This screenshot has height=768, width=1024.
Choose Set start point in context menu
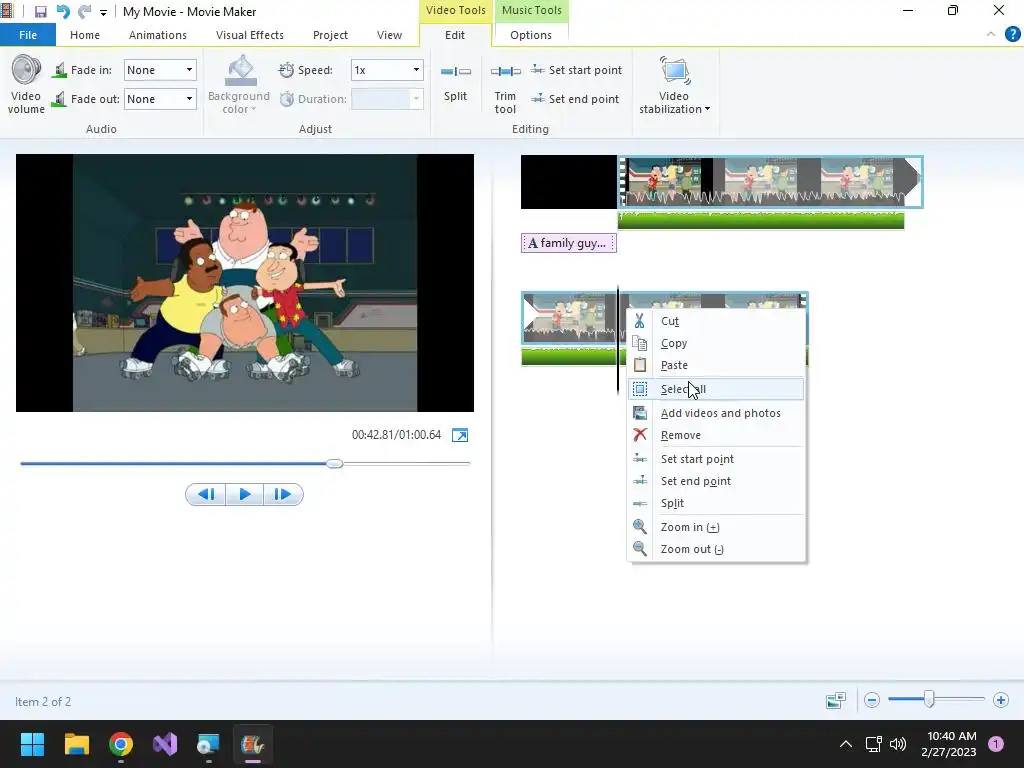point(716,459)
